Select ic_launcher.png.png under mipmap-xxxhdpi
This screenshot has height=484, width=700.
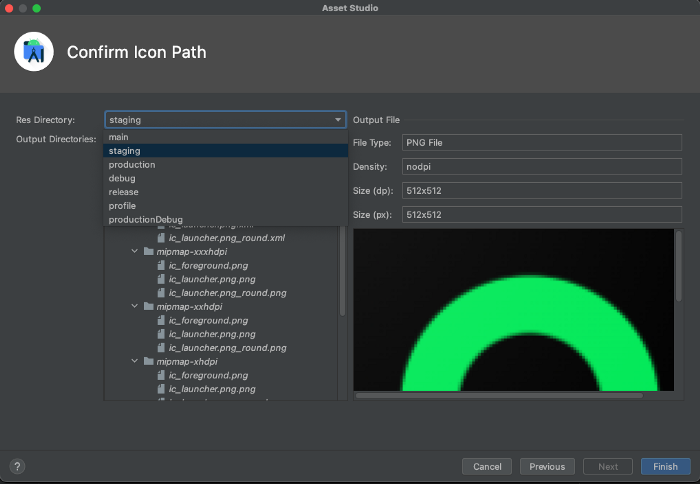(x=212, y=279)
